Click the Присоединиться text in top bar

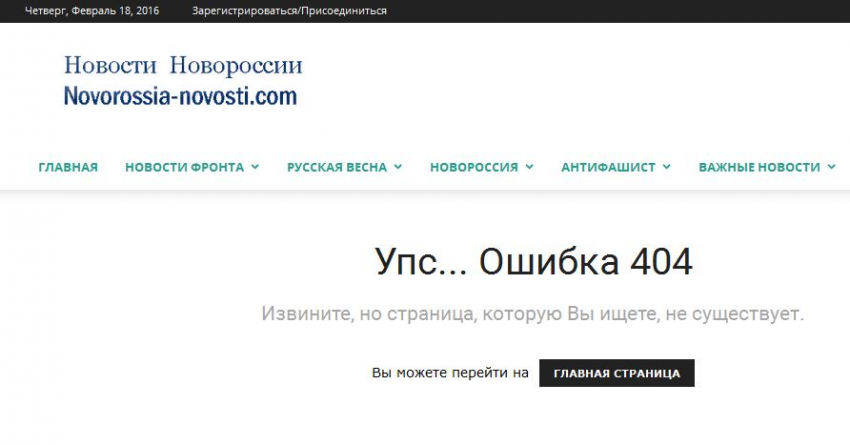[x=344, y=11]
